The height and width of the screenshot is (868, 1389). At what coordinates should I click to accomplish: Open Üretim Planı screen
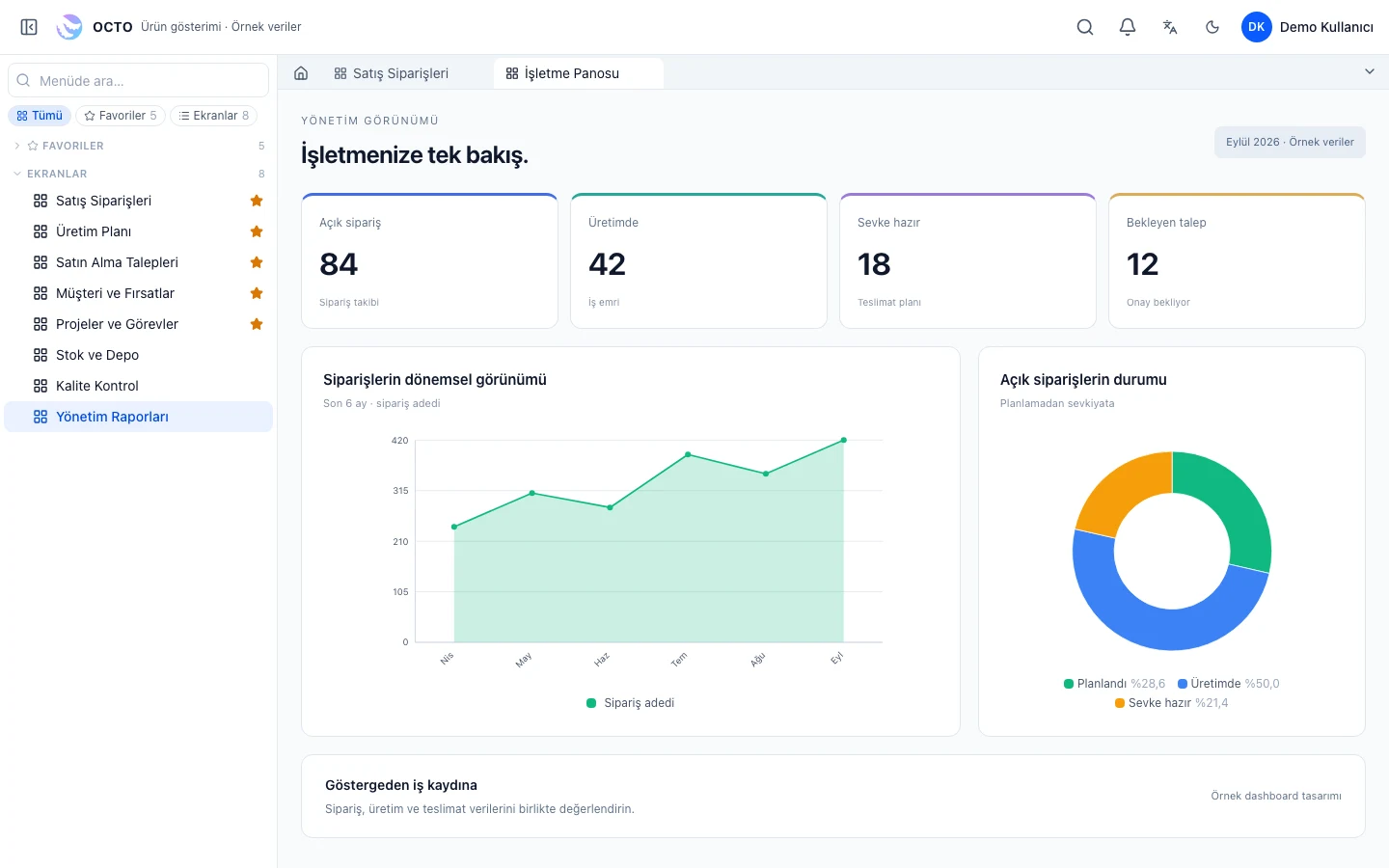(x=138, y=231)
